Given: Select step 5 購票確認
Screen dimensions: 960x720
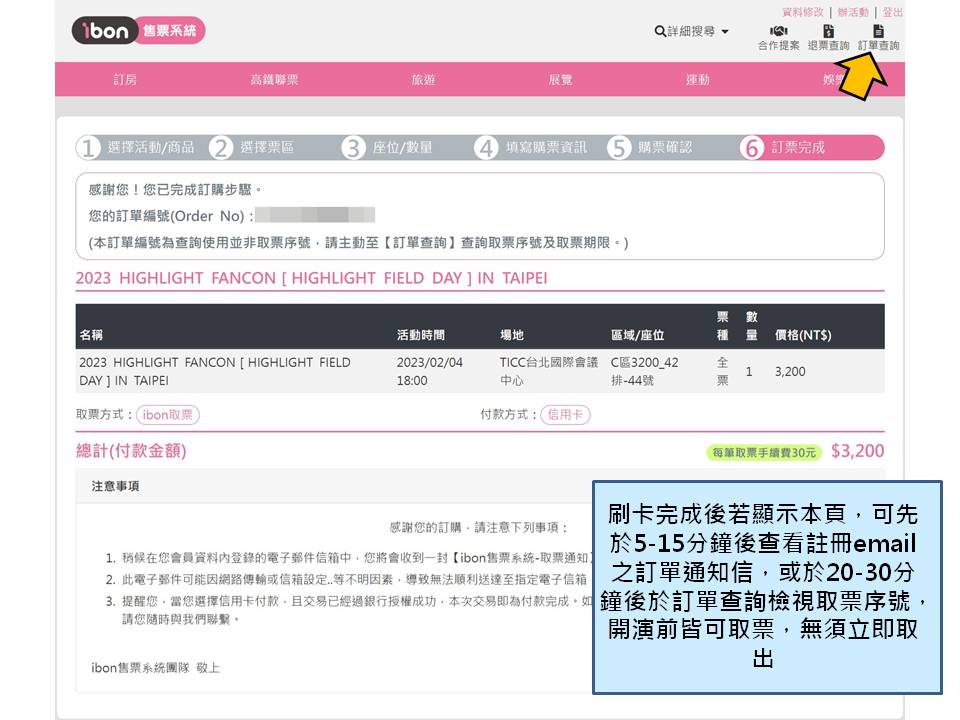Looking at the screenshot, I should click(x=650, y=148).
